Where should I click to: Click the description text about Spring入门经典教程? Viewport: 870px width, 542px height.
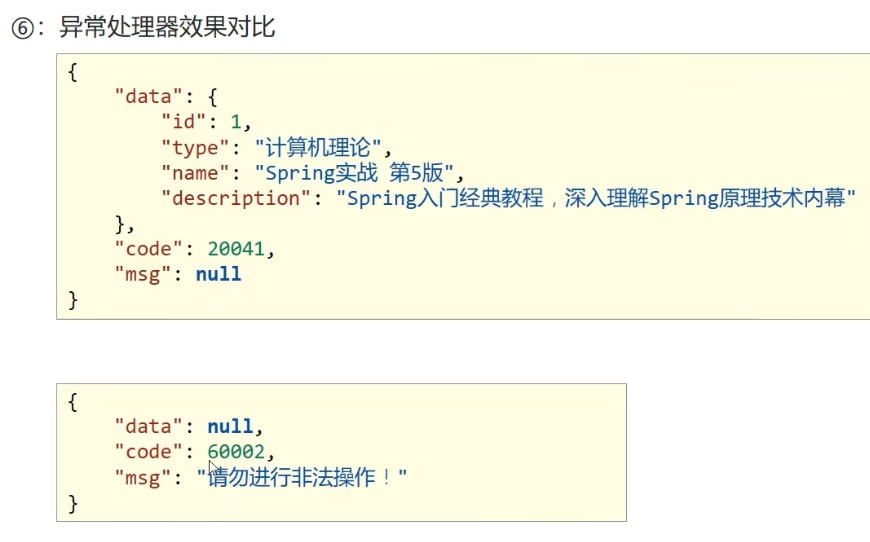pos(596,198)
